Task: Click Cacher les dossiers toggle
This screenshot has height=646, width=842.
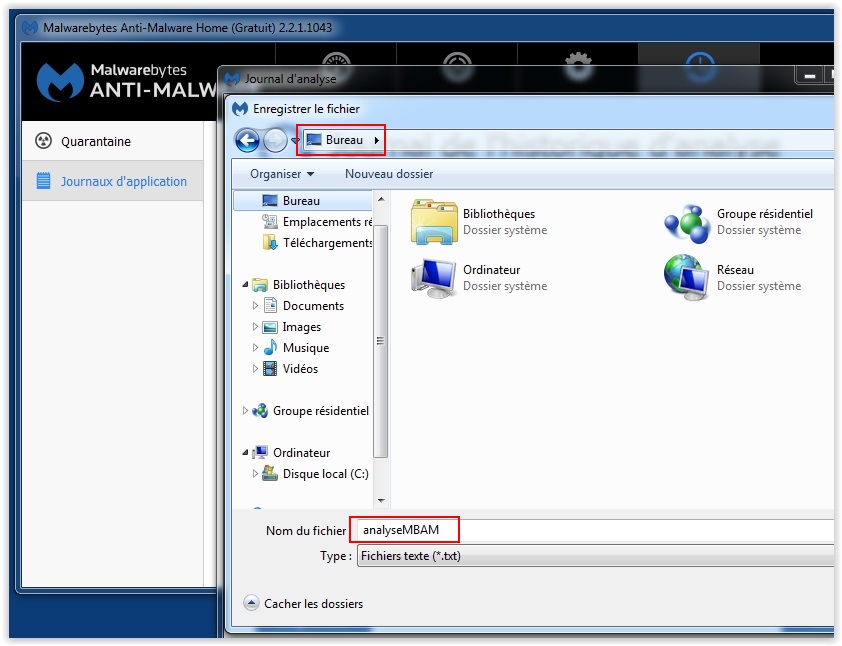Action: [303, 604]
